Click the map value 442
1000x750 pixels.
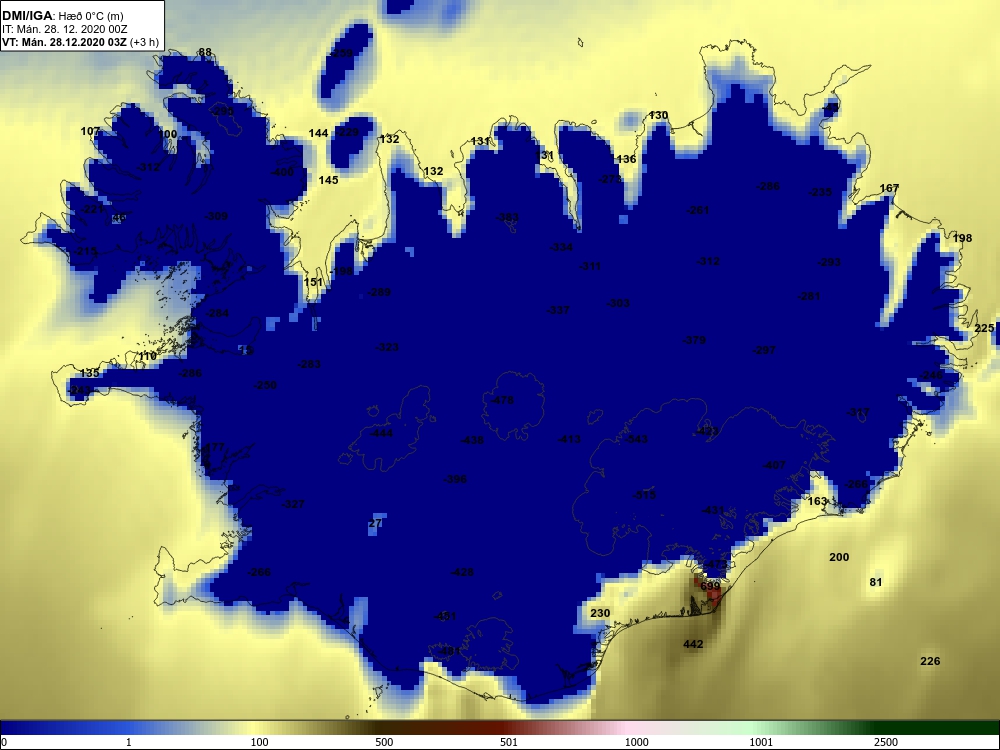point(693,643)
